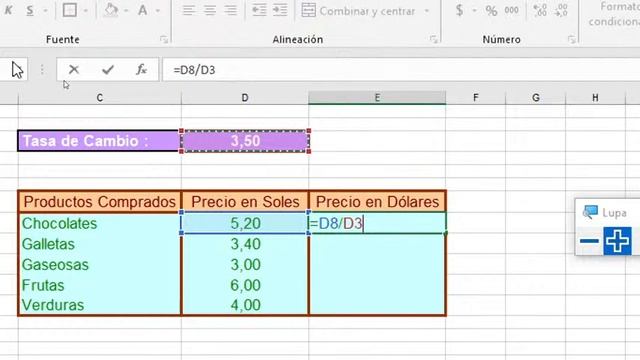Apply percent style

click(x=491, y=11)
